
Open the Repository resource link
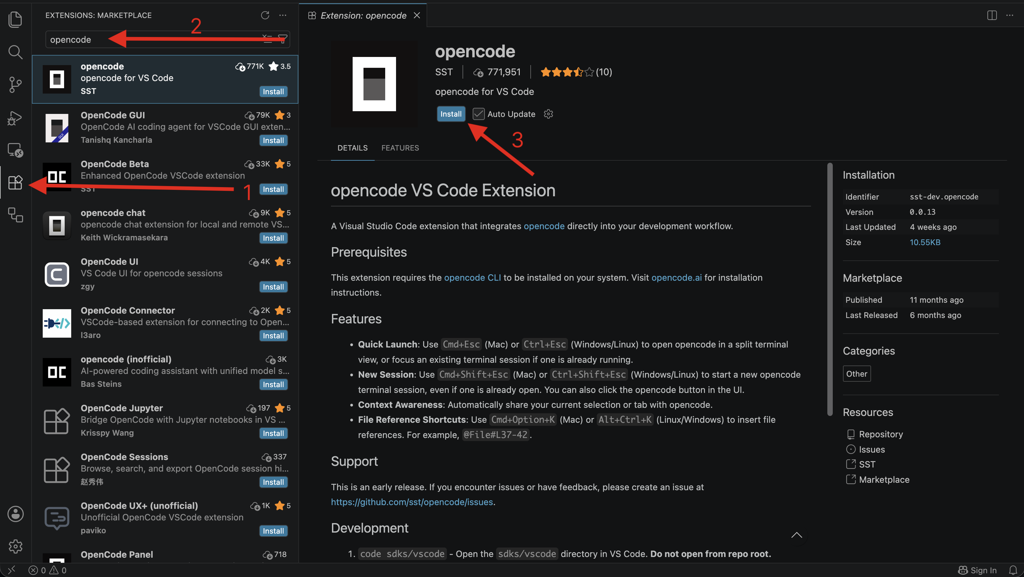(x=881, y=434)
